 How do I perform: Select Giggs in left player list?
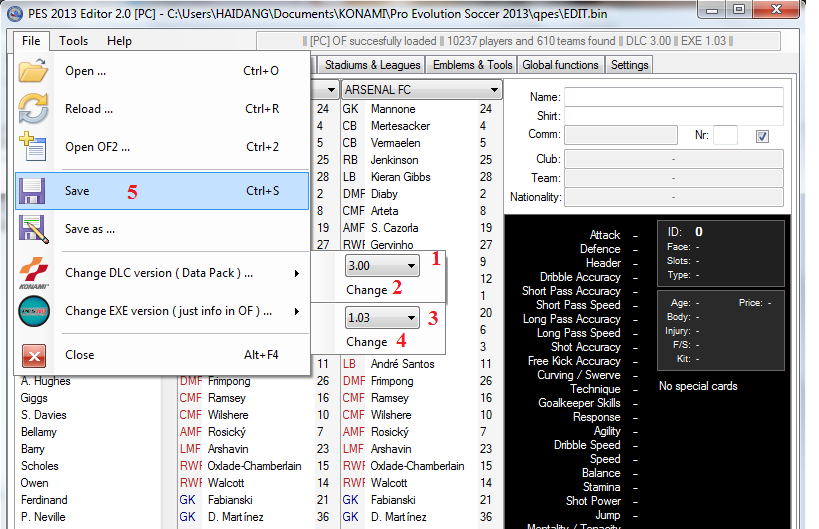point(34,398)
